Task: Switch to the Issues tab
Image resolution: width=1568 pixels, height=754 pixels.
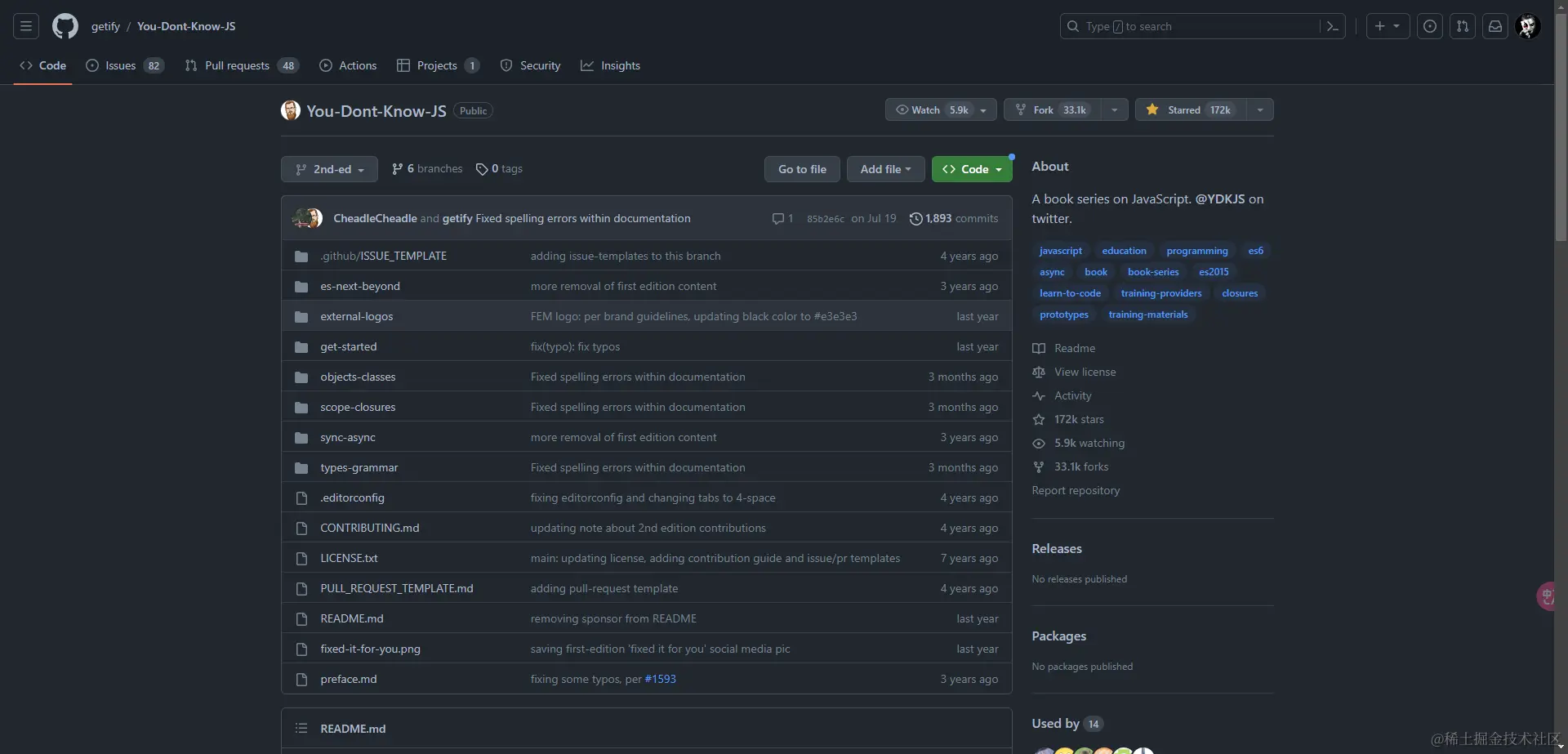Action: pyautogui.click(x=124, y=65)
